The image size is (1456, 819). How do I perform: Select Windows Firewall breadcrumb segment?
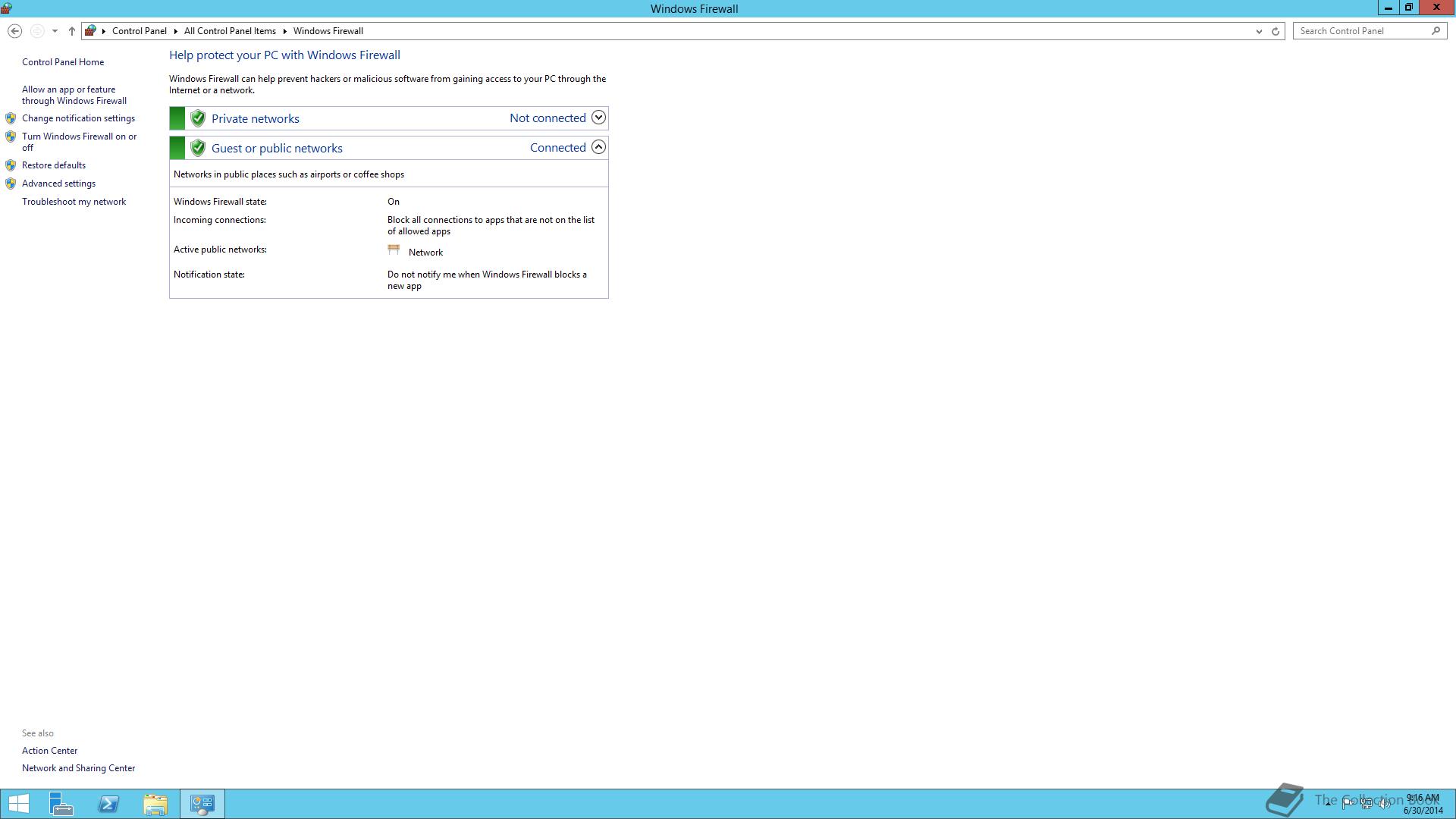point(328,31)
